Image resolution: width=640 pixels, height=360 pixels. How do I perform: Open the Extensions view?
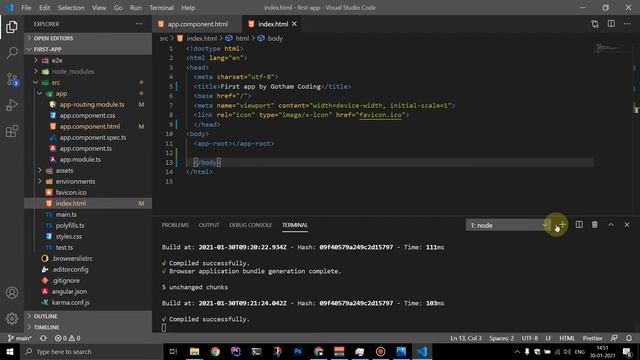coord(12,131)
